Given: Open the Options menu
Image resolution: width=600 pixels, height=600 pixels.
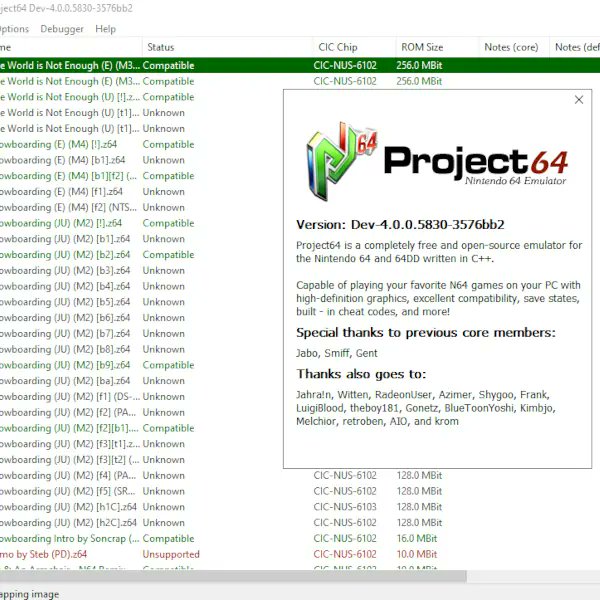Looking at the screenshot, I should click(14, 29).
